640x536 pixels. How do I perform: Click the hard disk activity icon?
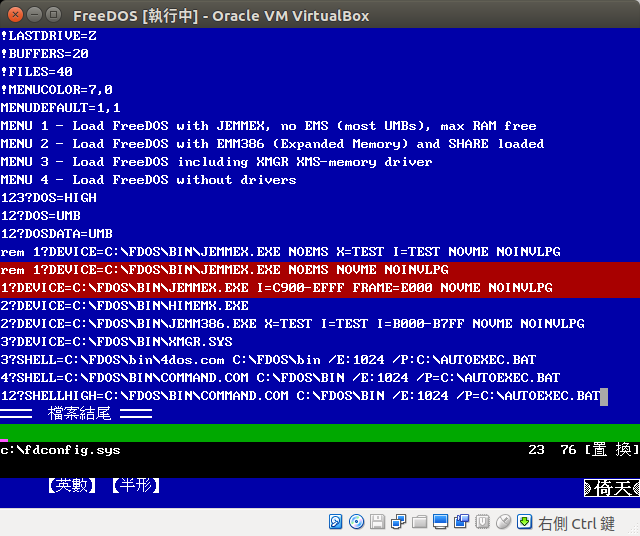tap(336, 522)
